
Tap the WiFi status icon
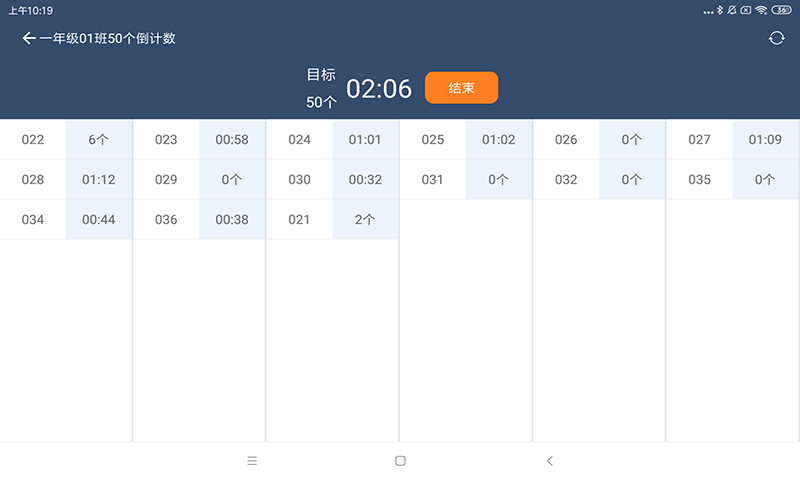pyautogui.click(x=761, y=10)
